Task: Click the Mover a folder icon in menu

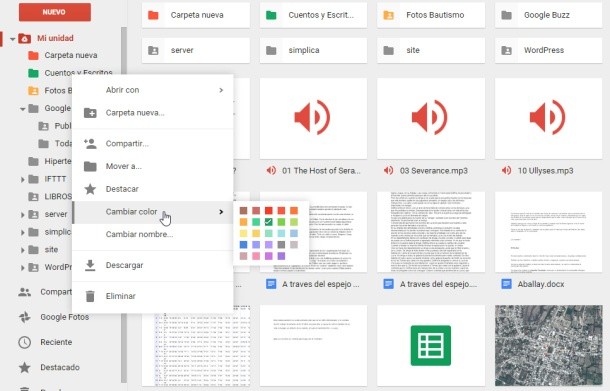Action: coord(90,167)
